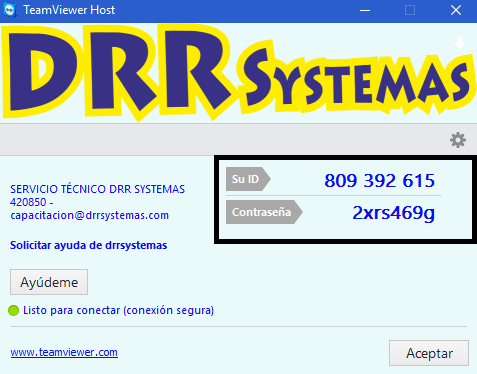
Task: Click the Aceptar button
Action: pos(429,353)
